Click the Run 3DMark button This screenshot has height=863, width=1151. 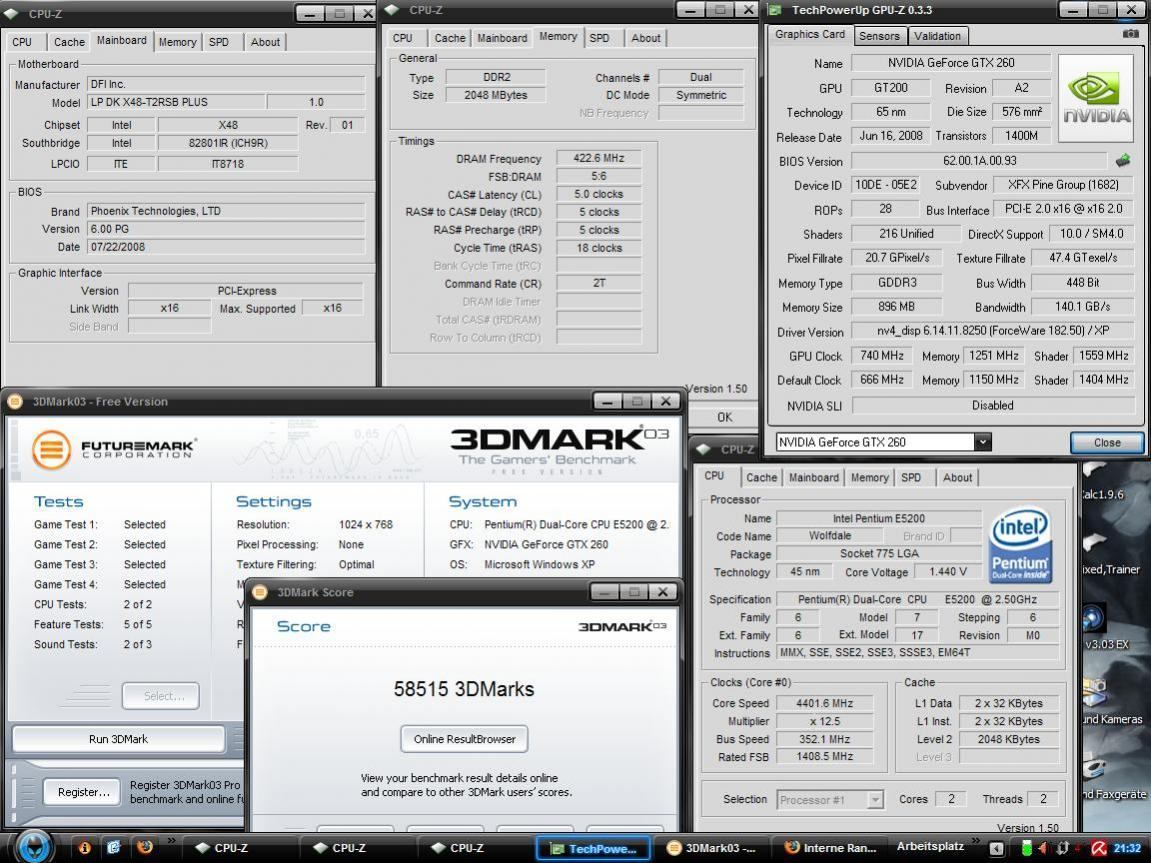pyautogui.click(x=118, y=739)
